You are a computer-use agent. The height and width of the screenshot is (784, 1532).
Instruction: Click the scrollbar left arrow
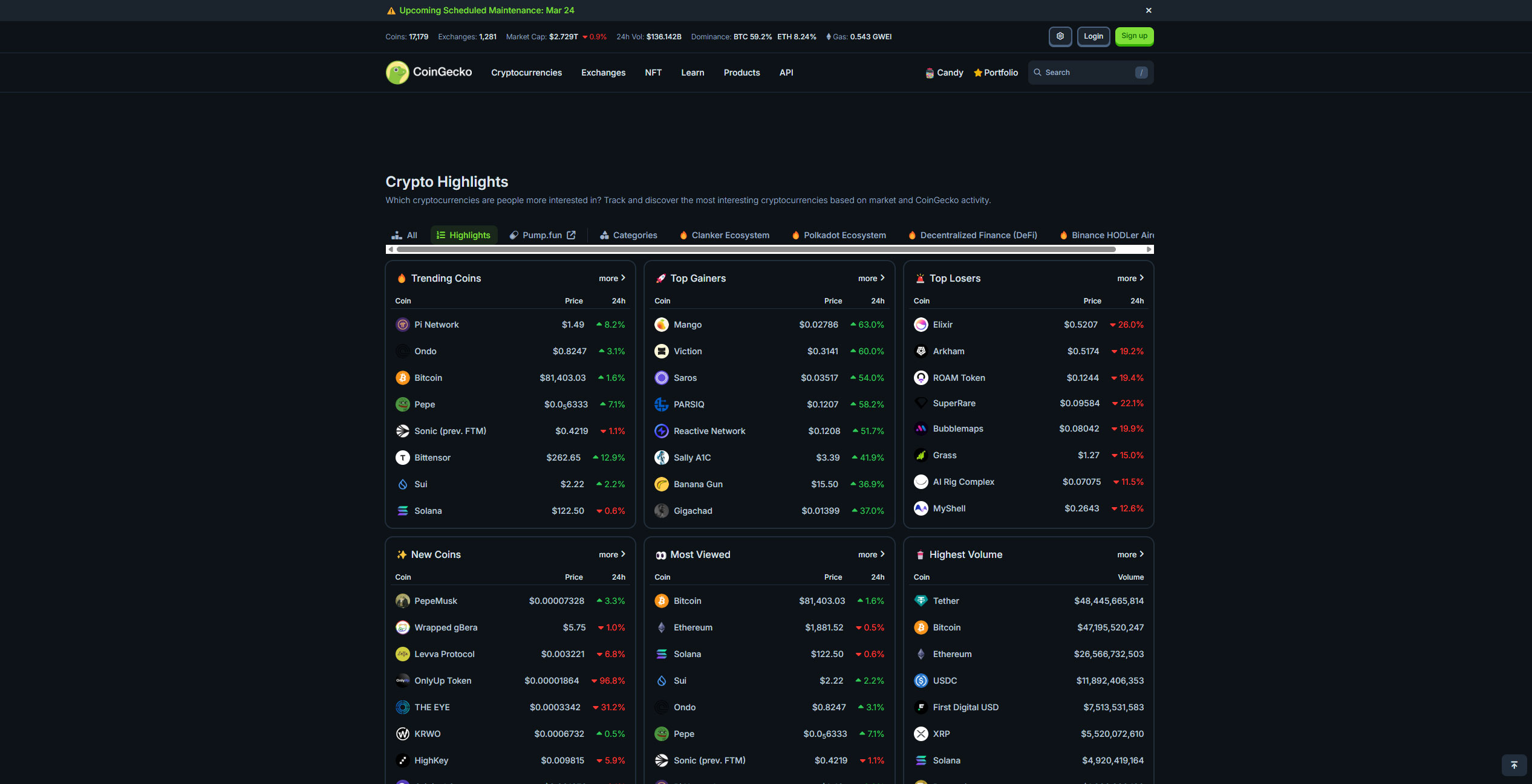[x=390, y=249]
